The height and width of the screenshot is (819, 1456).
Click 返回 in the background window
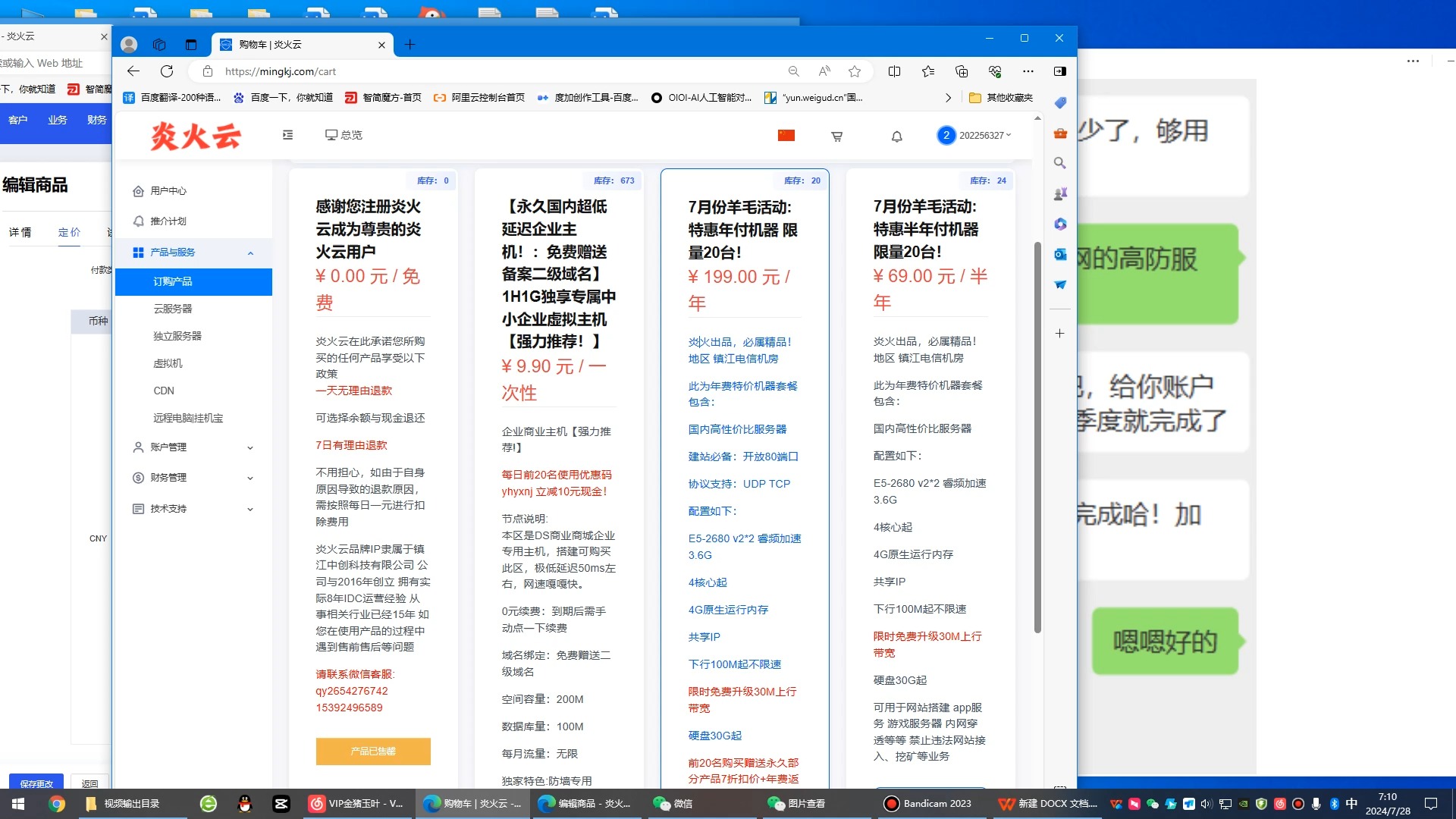pyautogui.click(x=89, y=783)
